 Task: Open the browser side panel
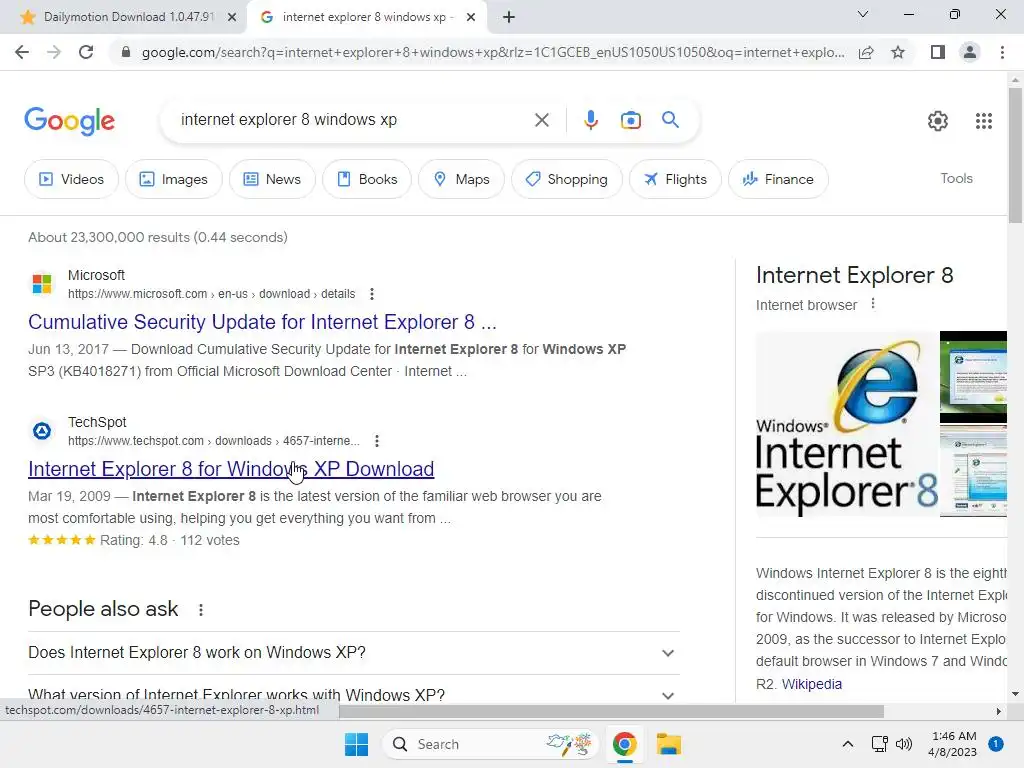tap(938, 52)
